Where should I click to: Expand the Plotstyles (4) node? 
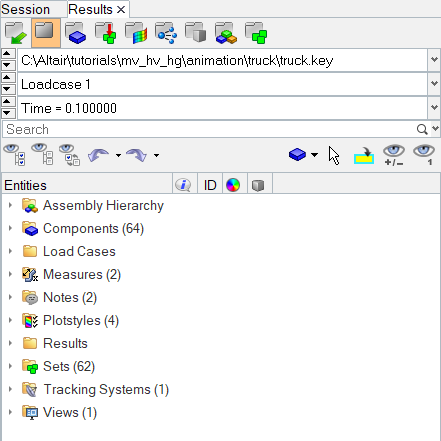click(x=10, y=320)
